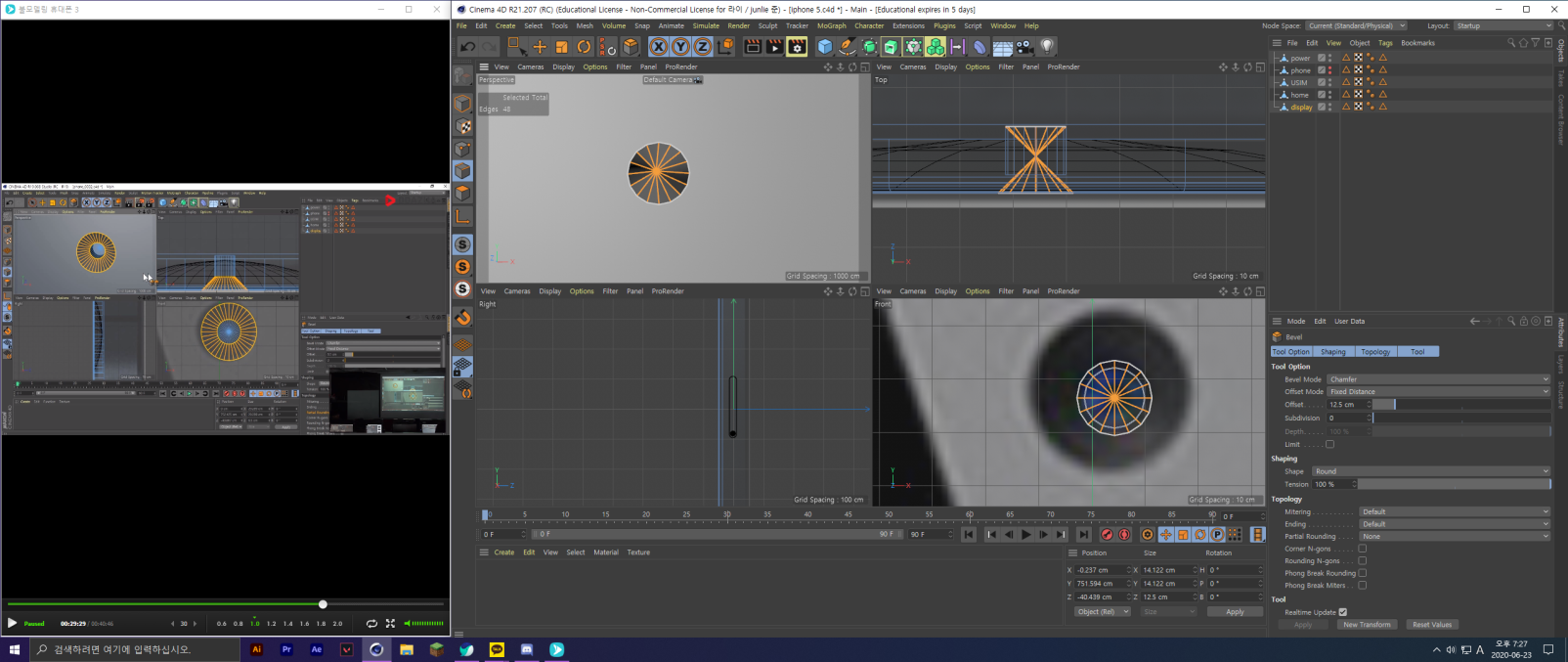Enable Phong Break Miters checkbox
Image resolution: width=1568 pixels, height=662 pixels.
click(1363, 586)
